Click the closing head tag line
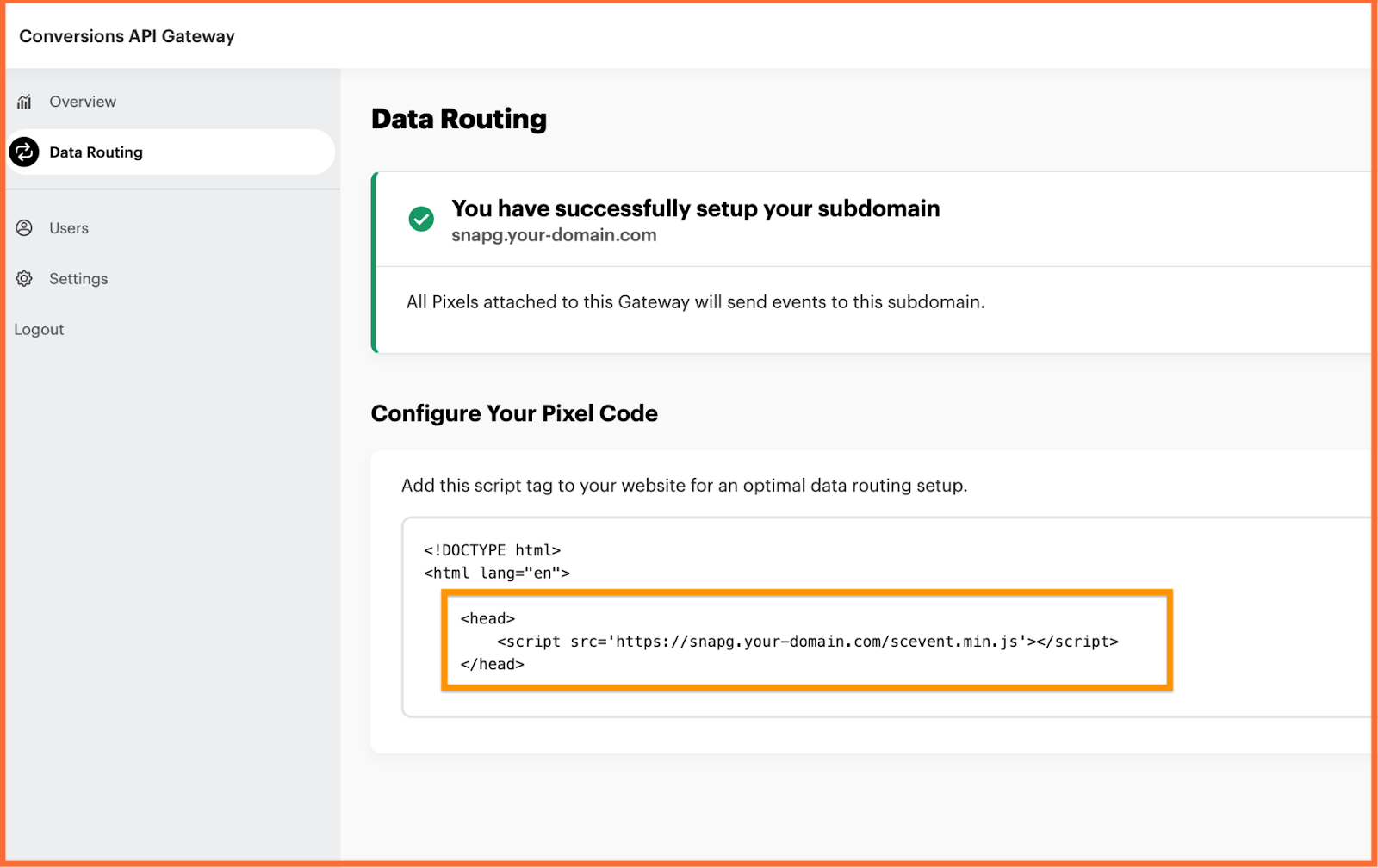The image size is (1378, 868). [492, 664]
